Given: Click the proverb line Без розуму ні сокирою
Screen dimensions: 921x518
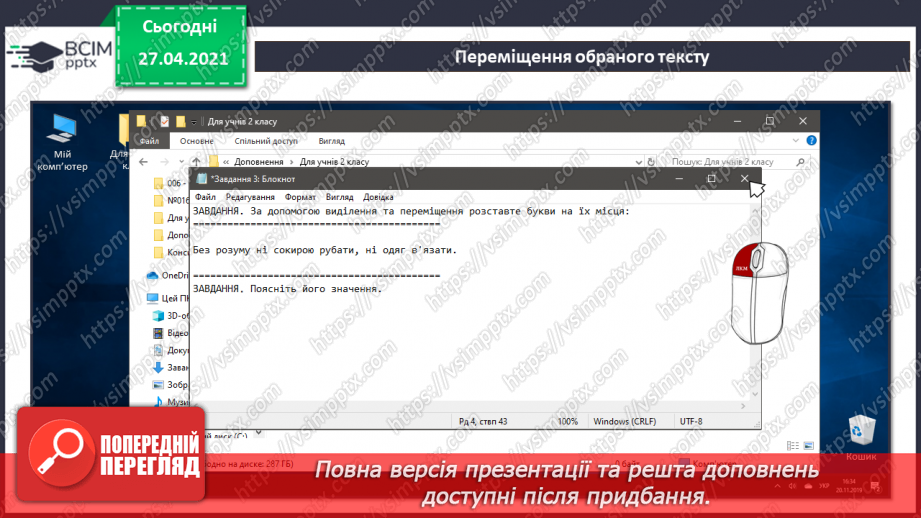Looking at the screenshot, I should 325,250.
